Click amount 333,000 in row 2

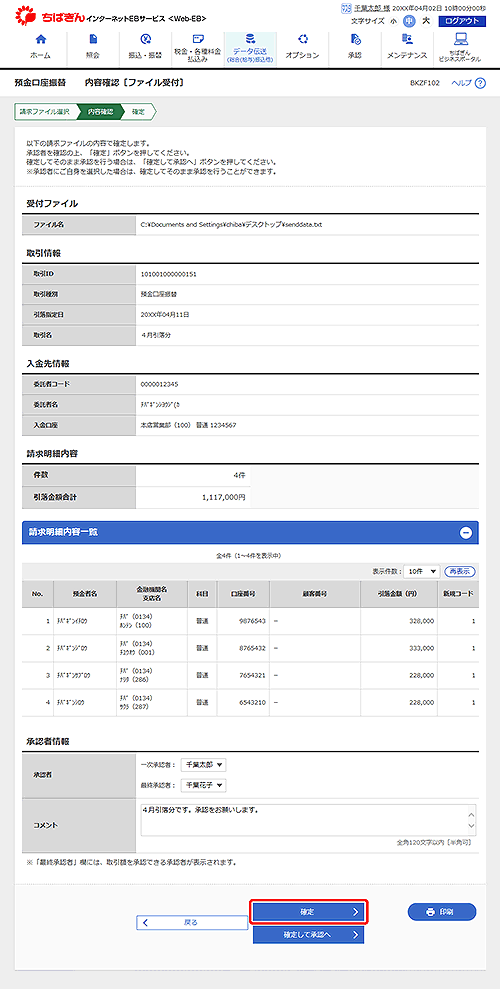[421, 648]
